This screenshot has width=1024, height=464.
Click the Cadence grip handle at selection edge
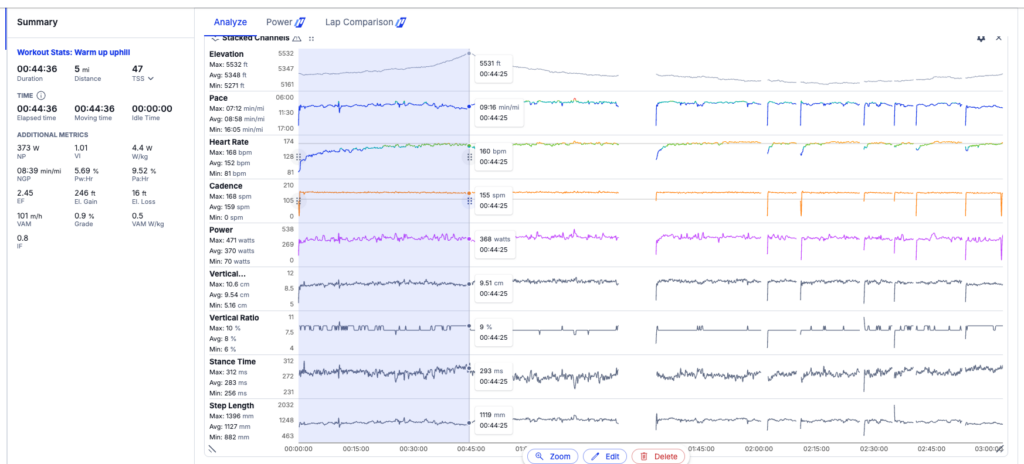tap(470, 201)
